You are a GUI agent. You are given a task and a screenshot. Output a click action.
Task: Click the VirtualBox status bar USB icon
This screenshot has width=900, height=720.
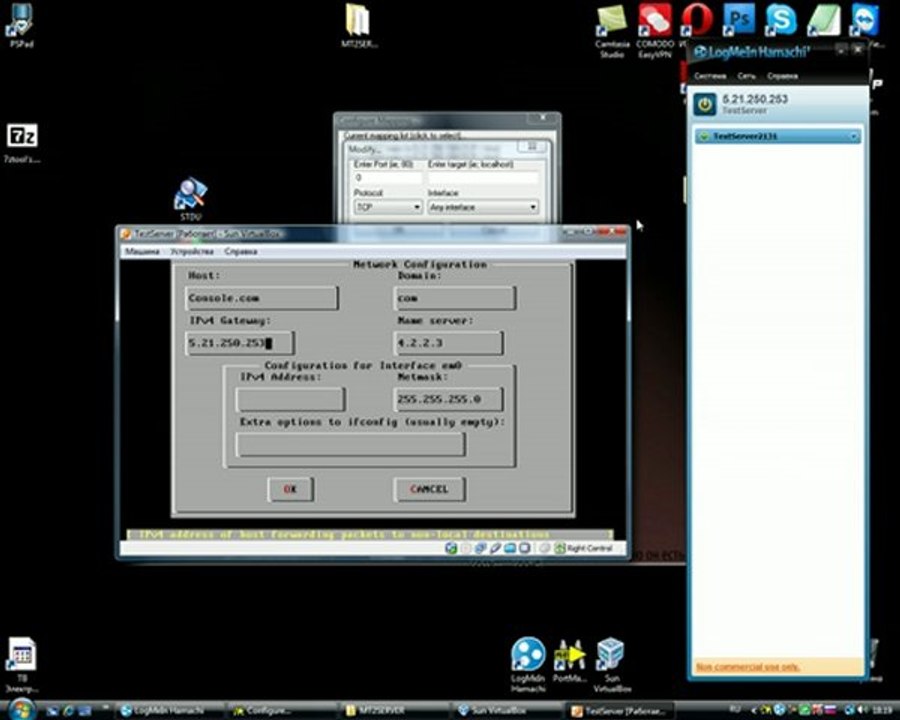click(495, 548)
